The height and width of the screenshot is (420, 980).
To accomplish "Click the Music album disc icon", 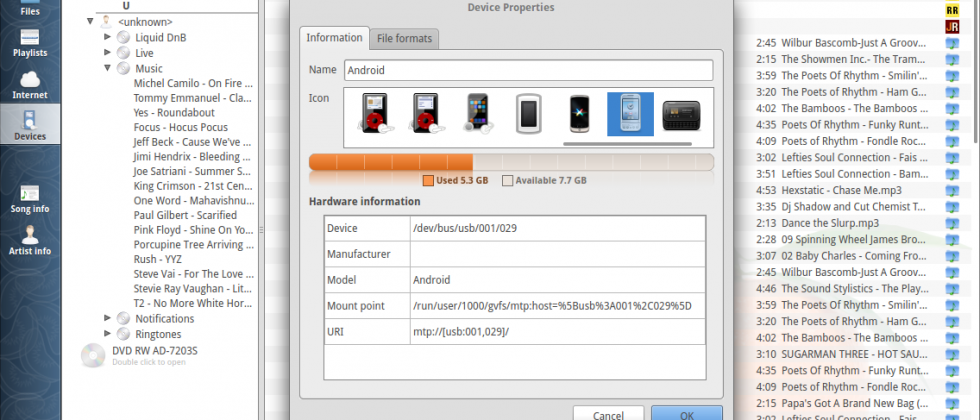I will point(124,69).
